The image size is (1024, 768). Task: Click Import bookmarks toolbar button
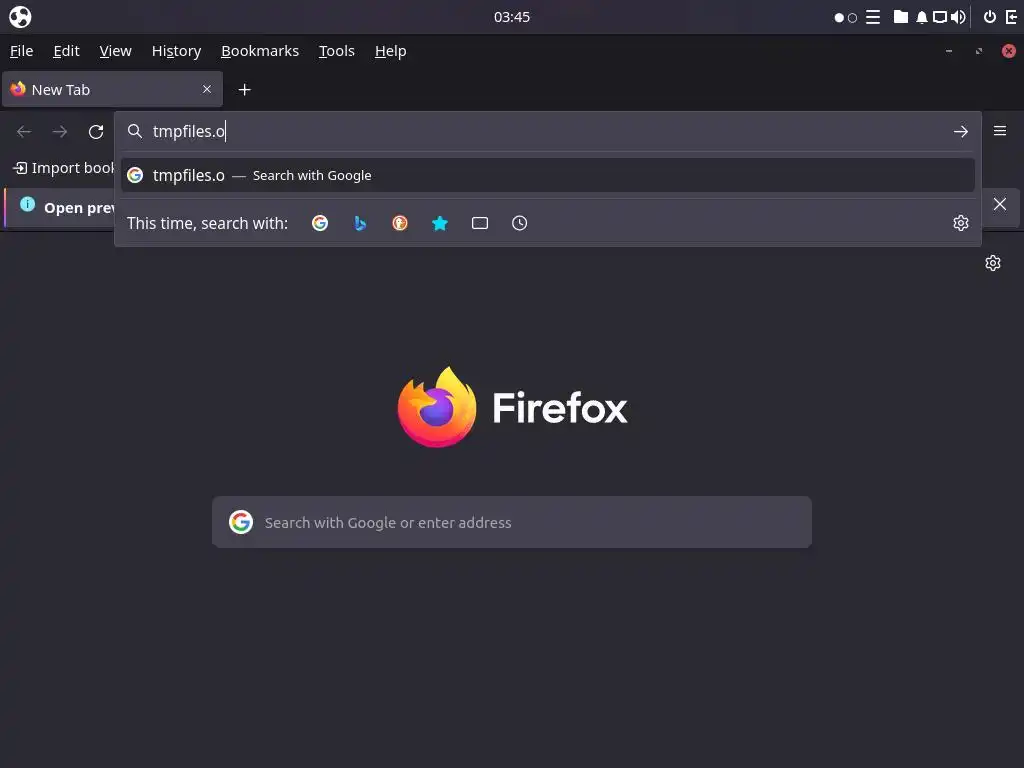63,168
